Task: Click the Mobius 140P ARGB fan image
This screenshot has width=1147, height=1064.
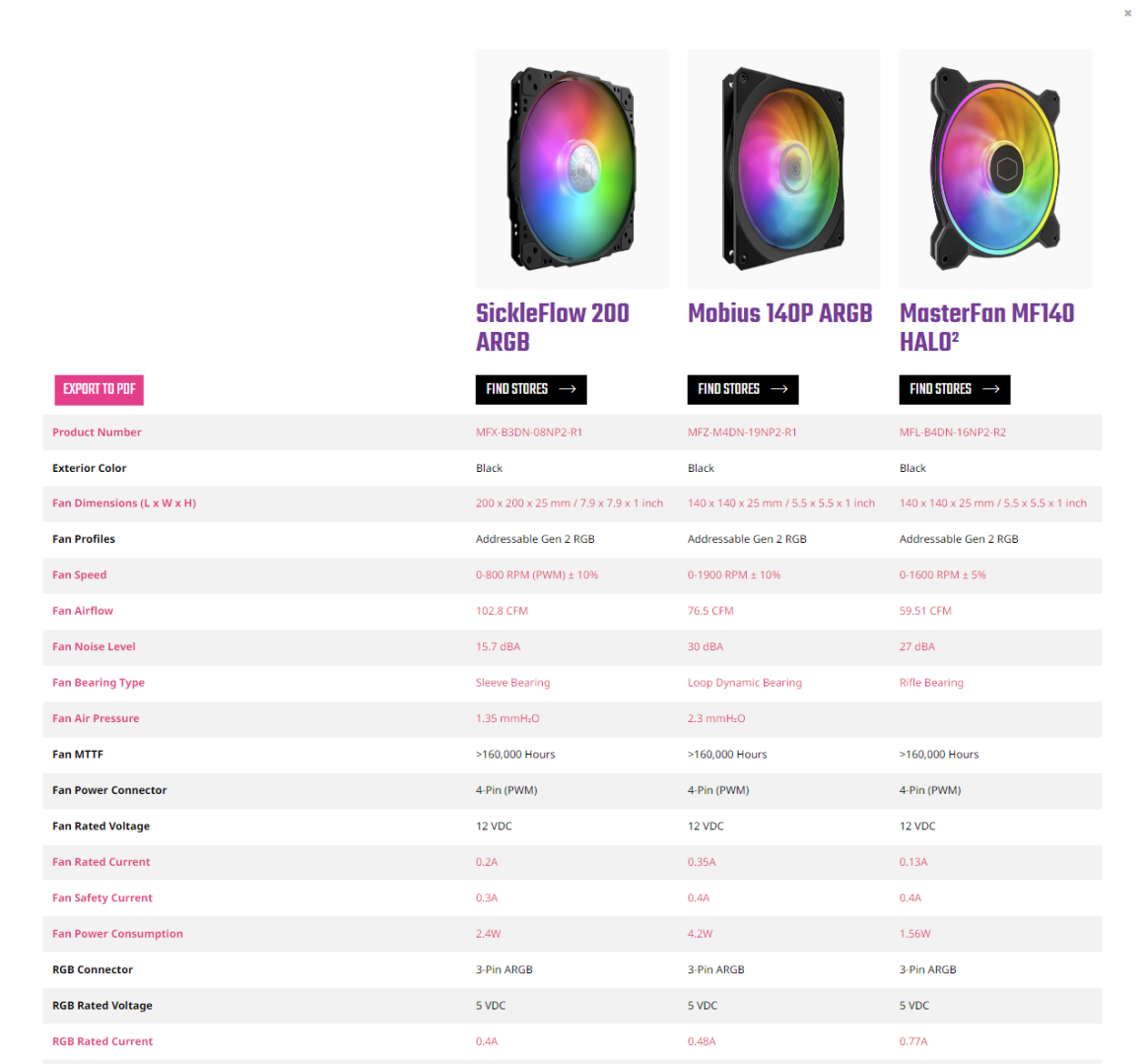Action: (783, 169)
